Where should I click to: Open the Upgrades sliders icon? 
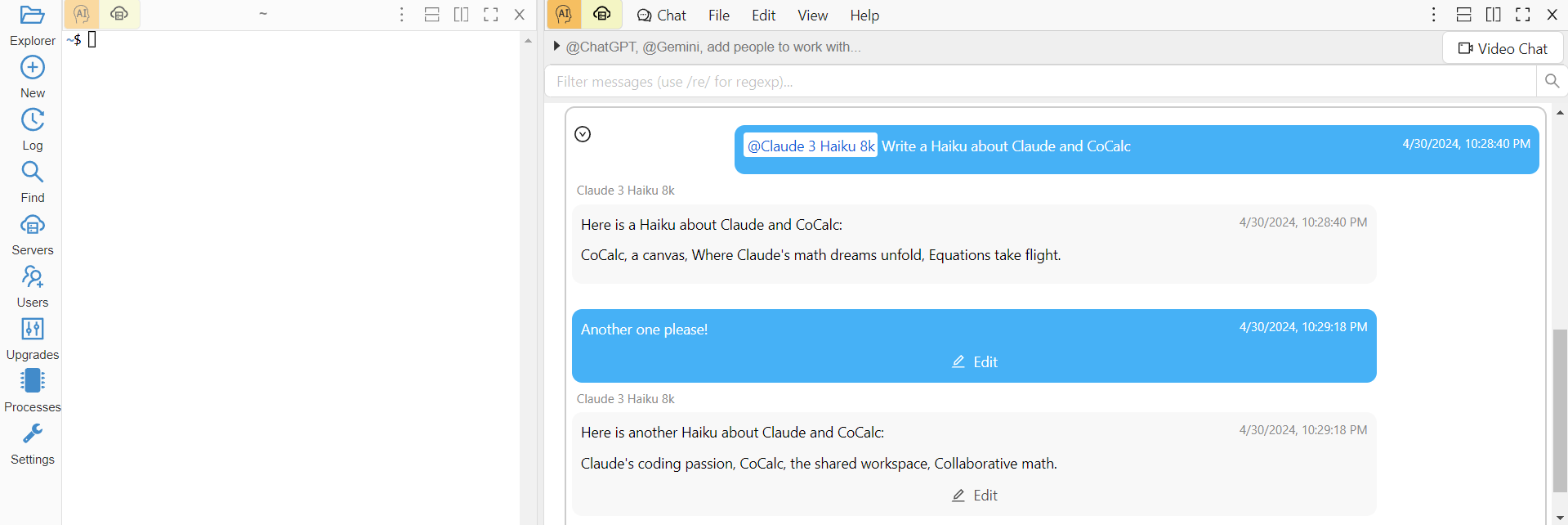pyautogui.click(x=33, y=330)
